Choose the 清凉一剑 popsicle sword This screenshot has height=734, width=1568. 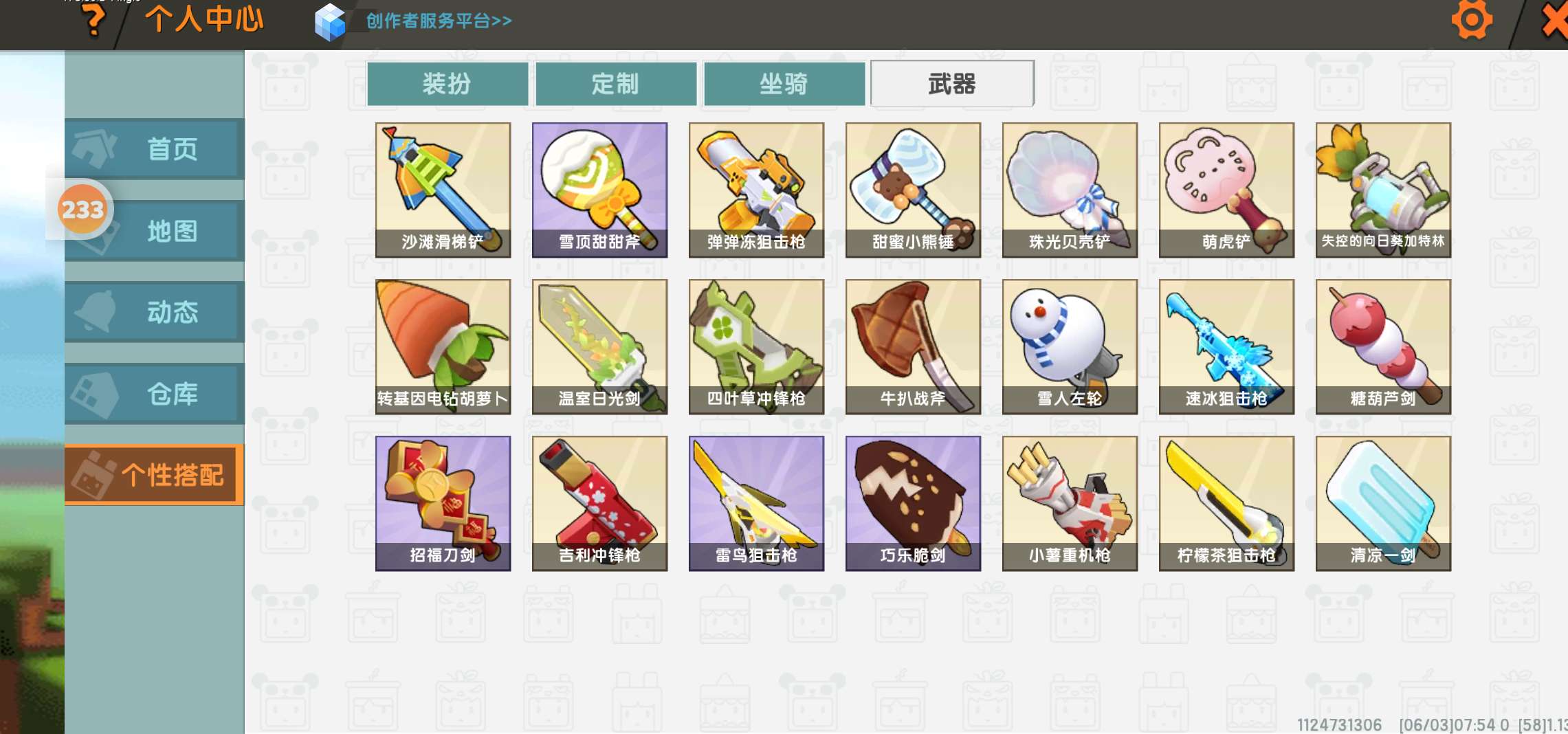pyautogui.click(x=1383, y=504)
